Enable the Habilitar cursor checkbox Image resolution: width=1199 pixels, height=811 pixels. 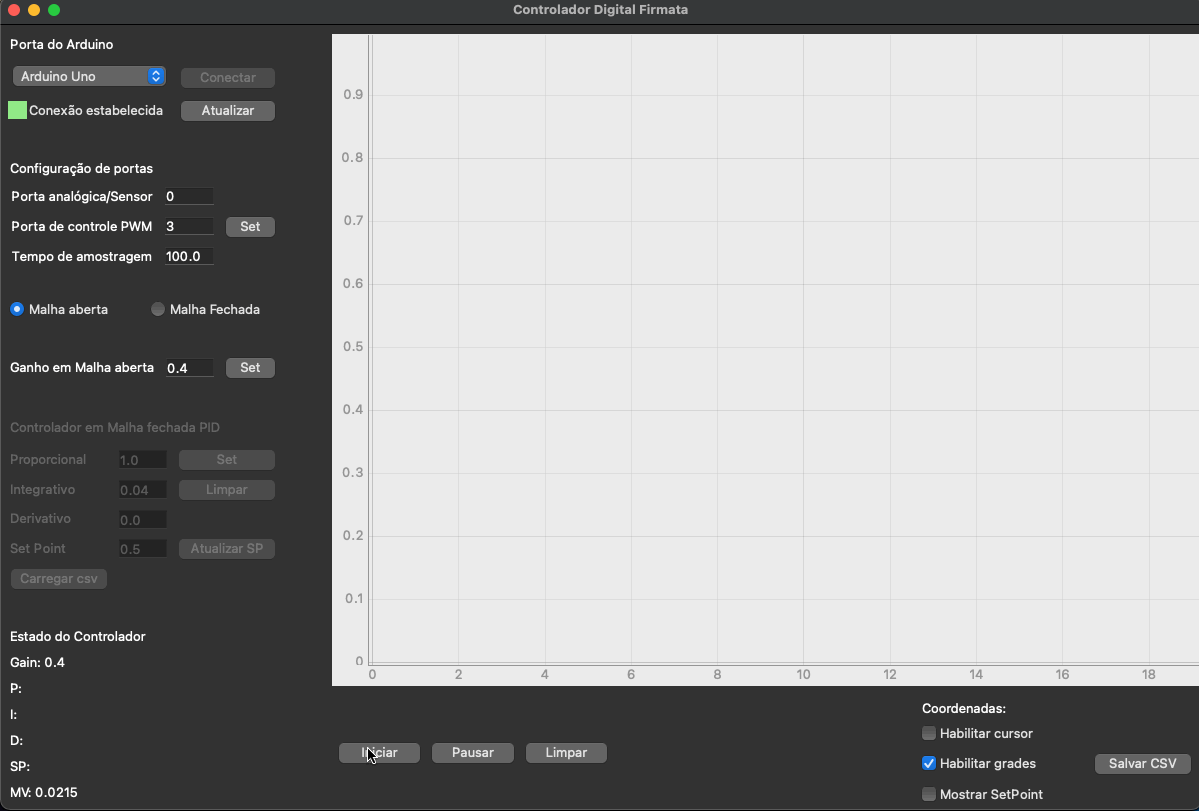(929, 733)
